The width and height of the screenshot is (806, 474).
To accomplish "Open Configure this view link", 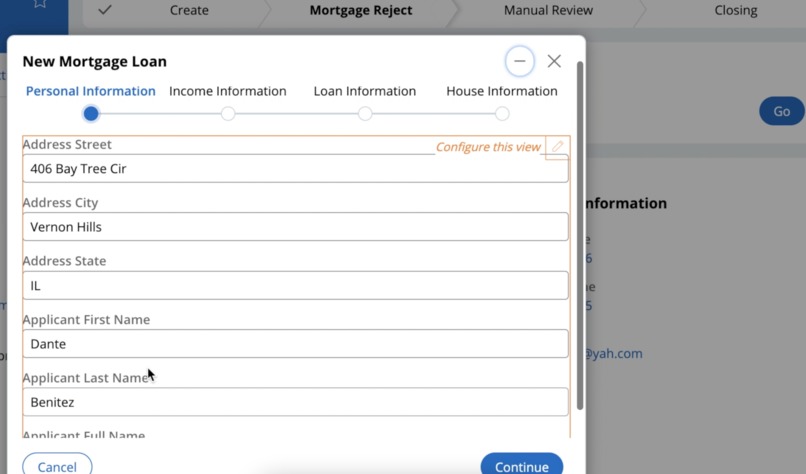I will point(488,147).
